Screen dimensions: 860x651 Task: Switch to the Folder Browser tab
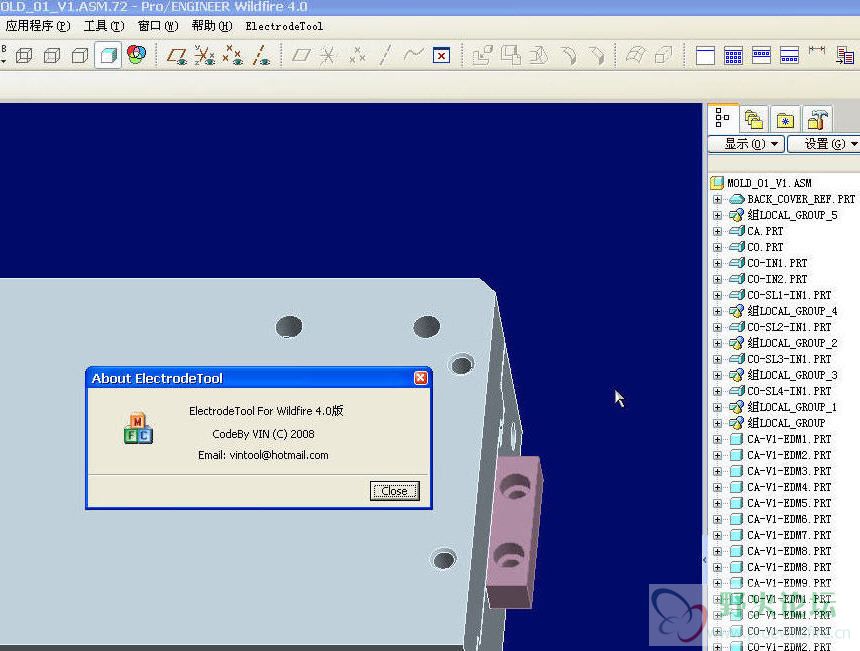click(754, 120)
